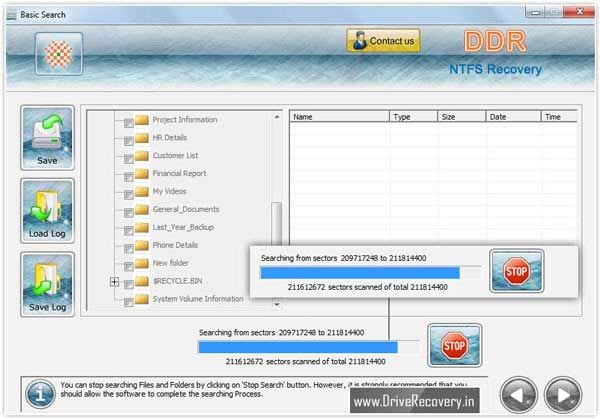
Task: Click the Save recovered data icon
Action: coord(47,138)
